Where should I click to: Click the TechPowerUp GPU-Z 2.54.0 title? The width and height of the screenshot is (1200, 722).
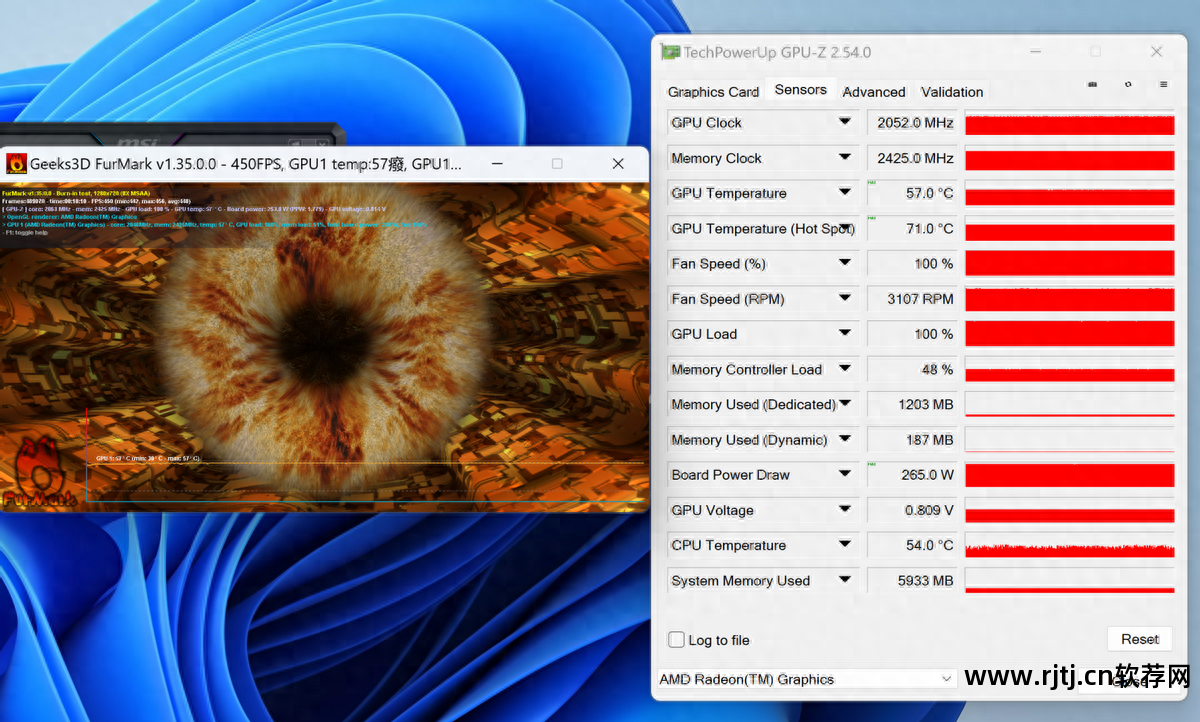[x=777, y=52]
